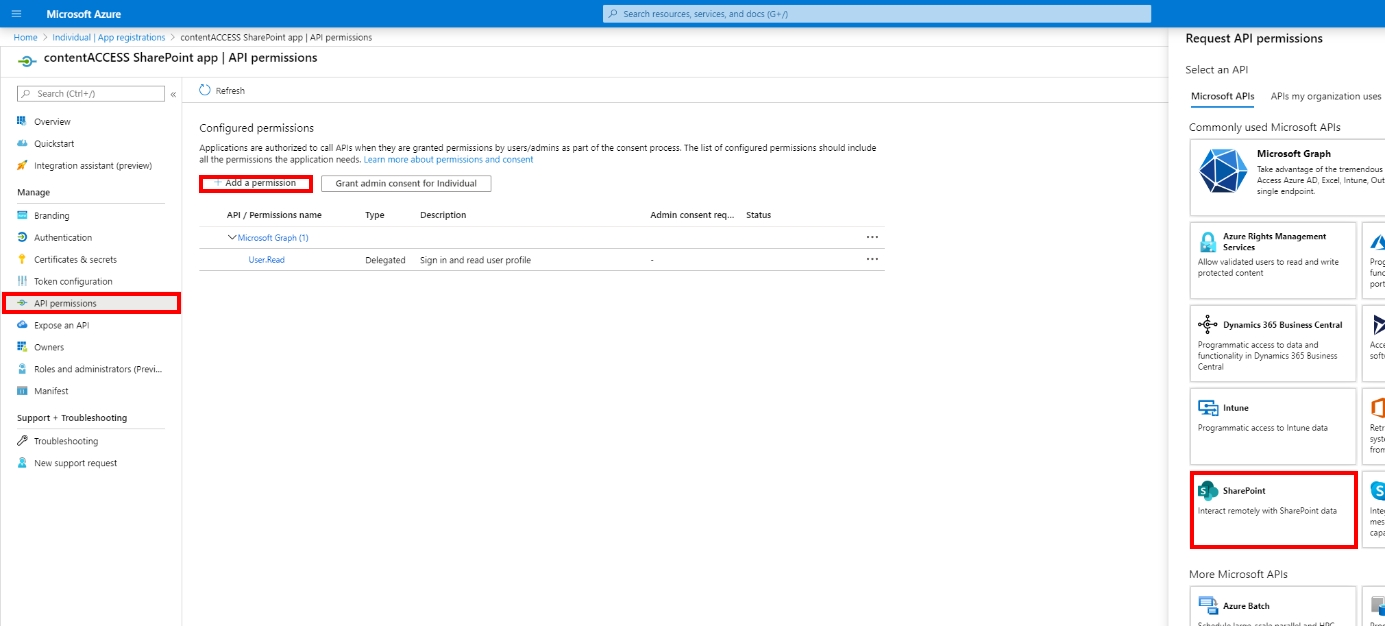Go to Home breadcrumb

[x=26, y=37]
